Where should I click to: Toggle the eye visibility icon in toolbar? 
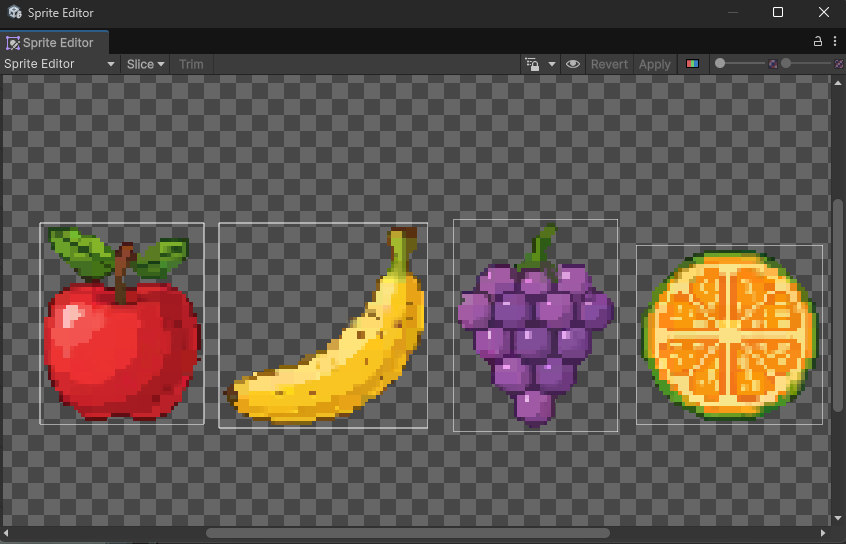[572, 64]
